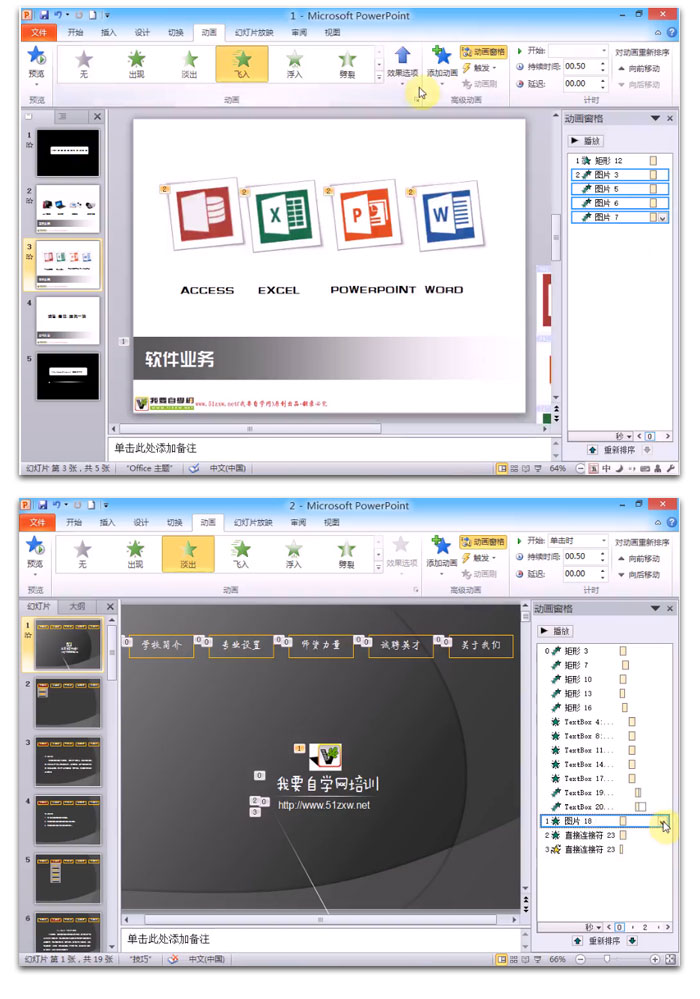Click reorder down arrow in bottom animation pane
The image size is (700, 999).
tap(632, 940)
